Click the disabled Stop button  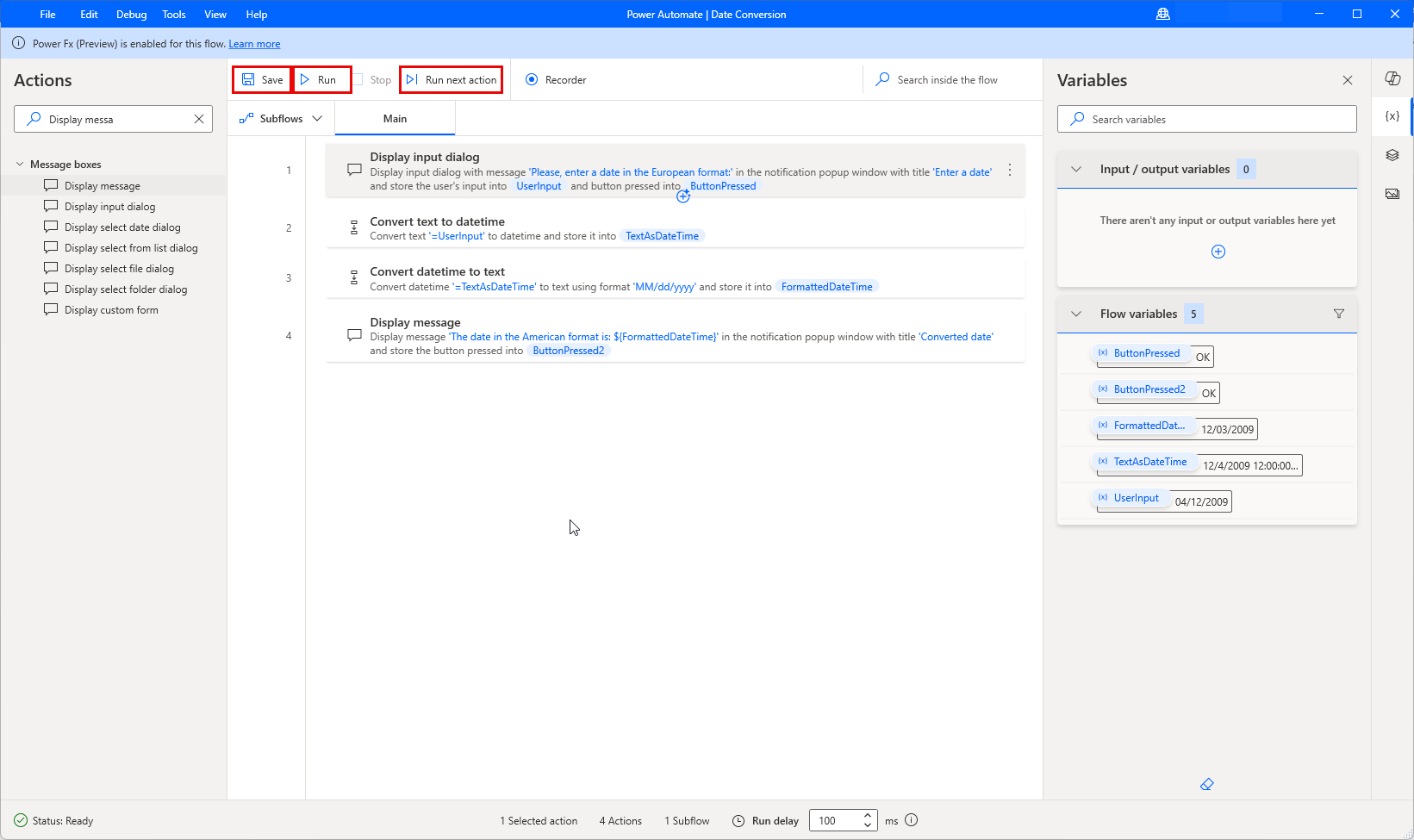(373, 80)
